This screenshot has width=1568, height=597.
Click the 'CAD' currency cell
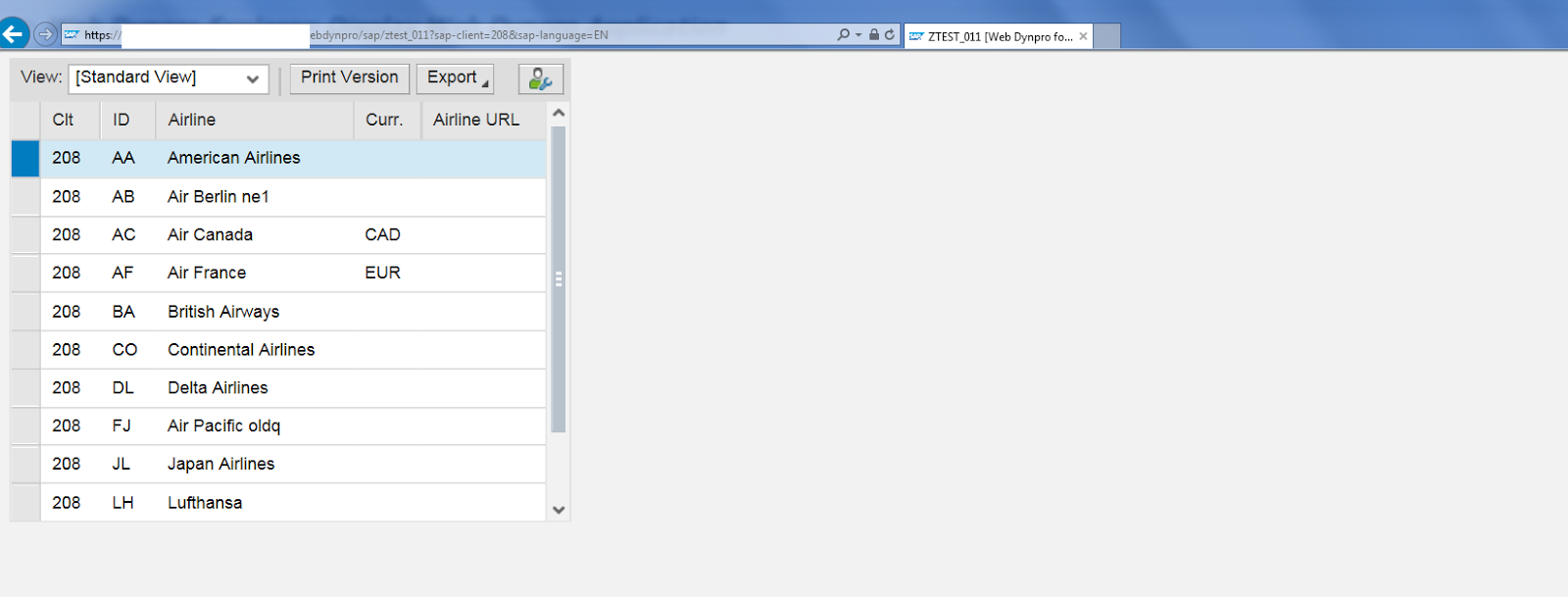(x=387, y=235)
